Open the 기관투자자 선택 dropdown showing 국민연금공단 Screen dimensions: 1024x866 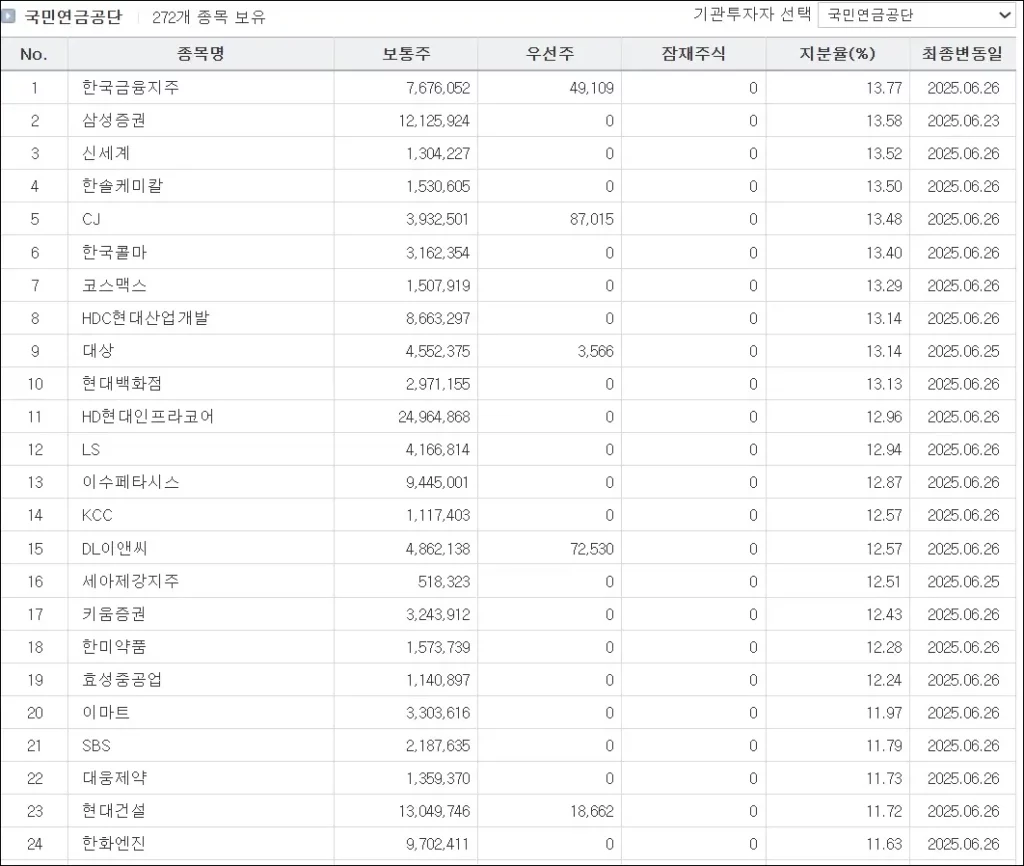coord(916,15)
